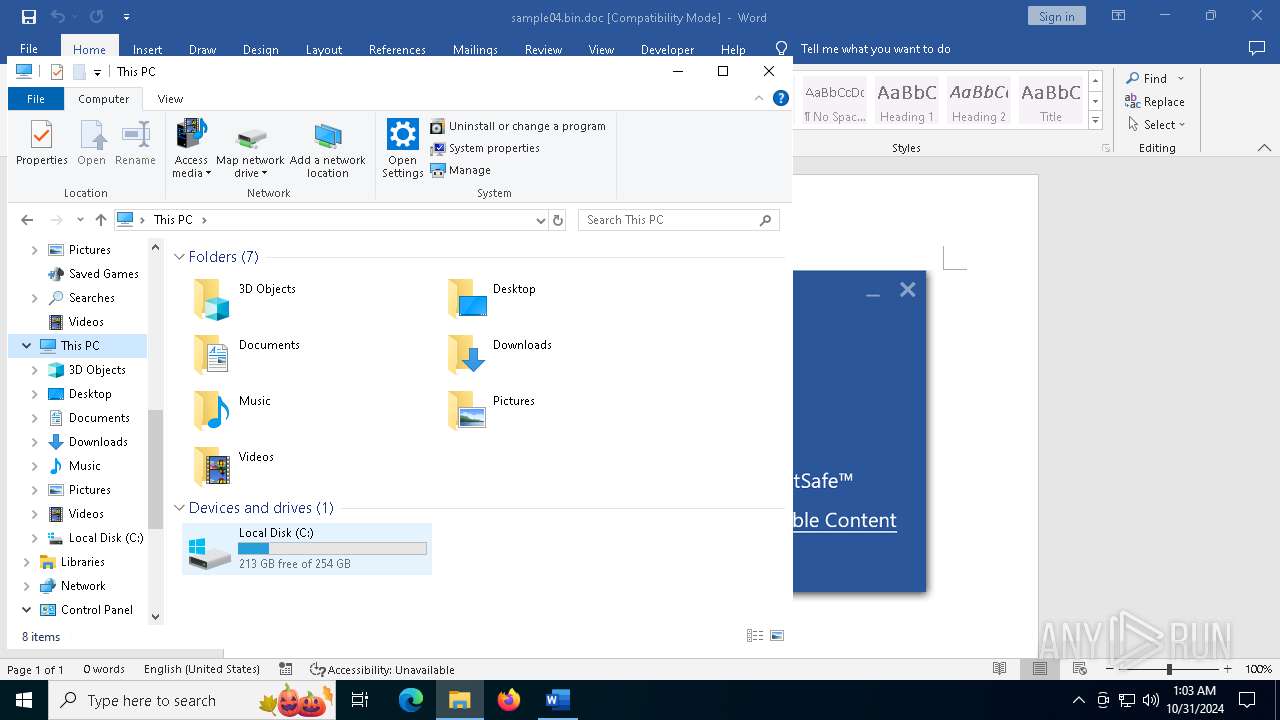Viewport: 1280px width, 720px height.
Task: Open the recent locations dropdown arrow
Action: pos(80,220)
